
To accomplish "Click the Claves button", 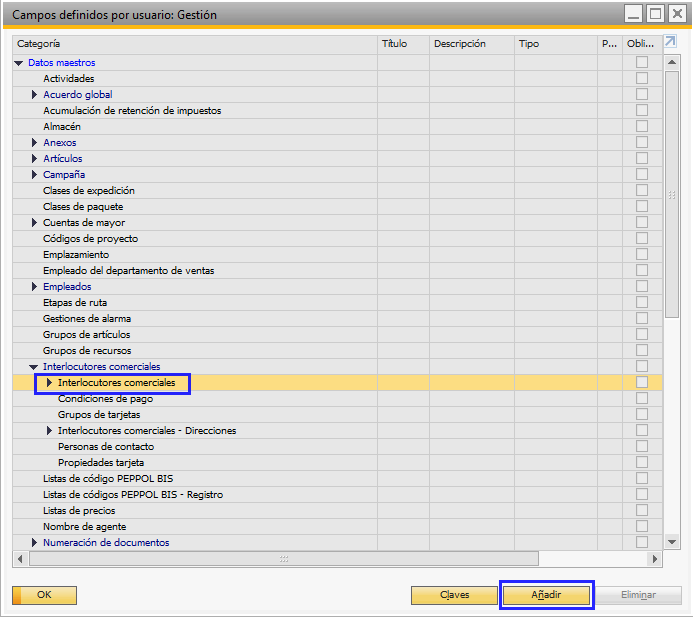I will (454, 595).
